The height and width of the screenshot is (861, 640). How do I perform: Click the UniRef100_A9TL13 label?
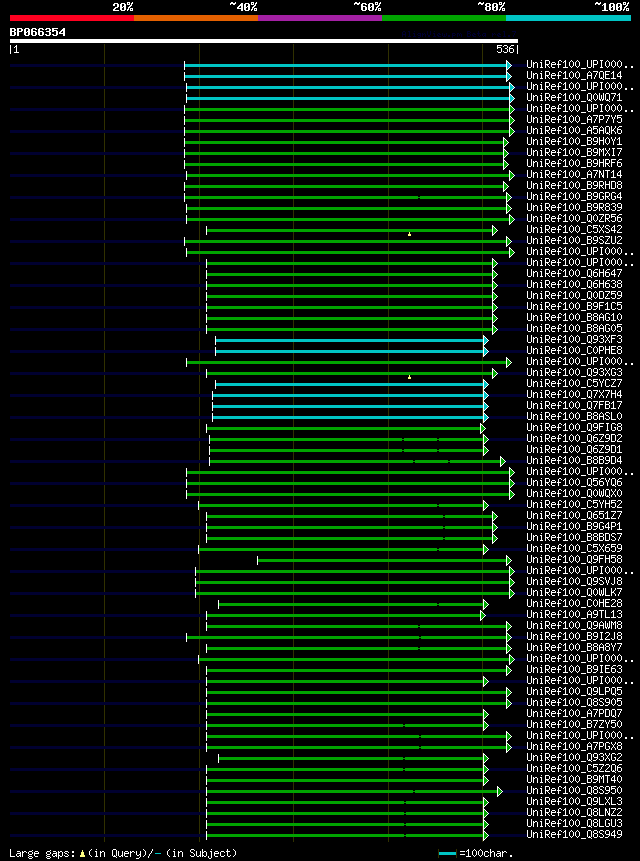pos(574,614)
